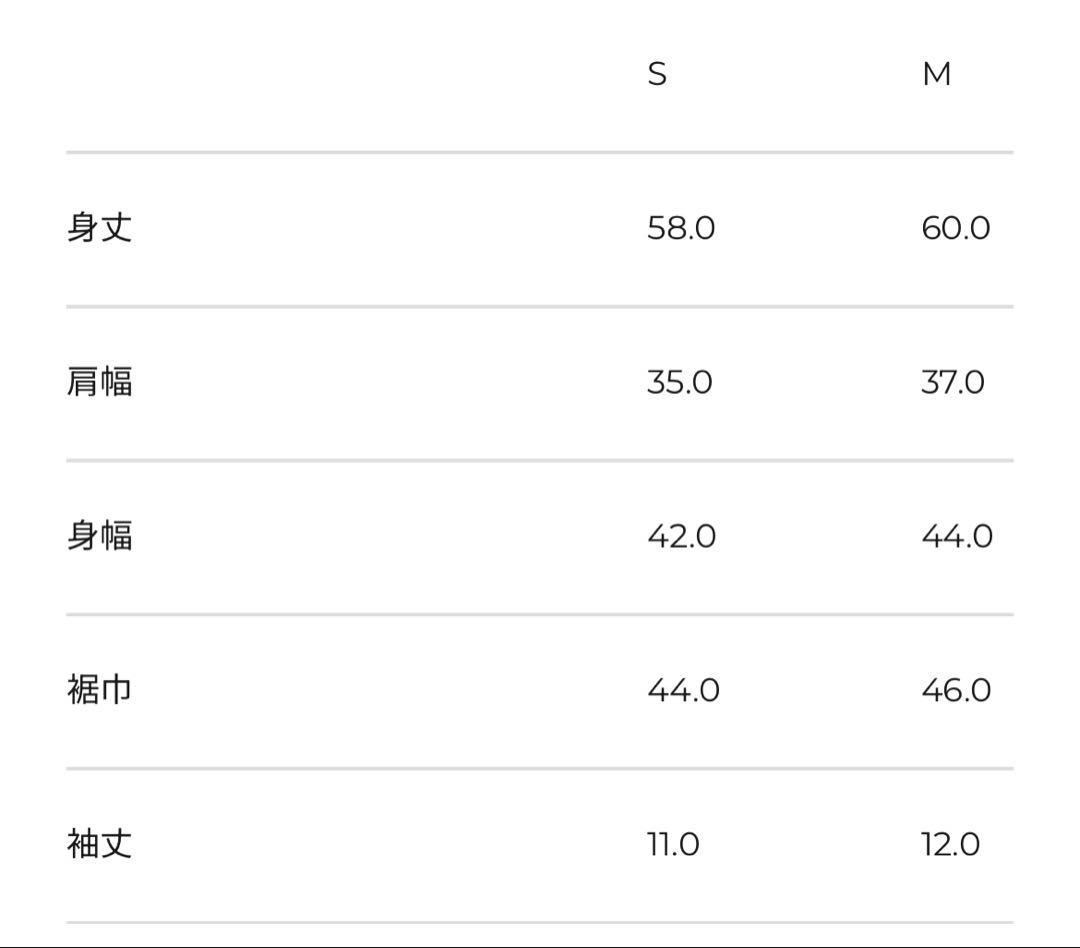Click the divider line below size headers
The width and height of the screenshot is (1080, 948).
540,152
